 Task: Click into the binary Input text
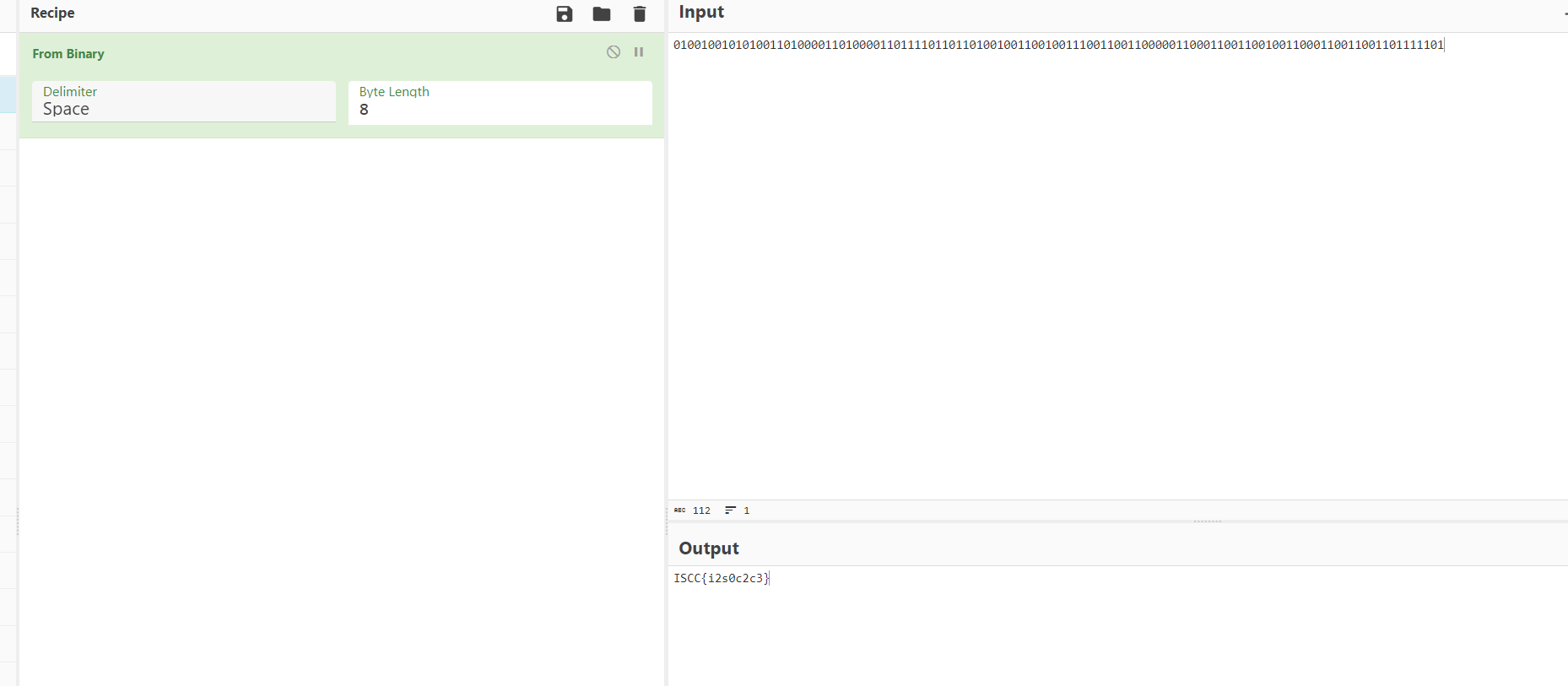click(x=1058, y=45)
